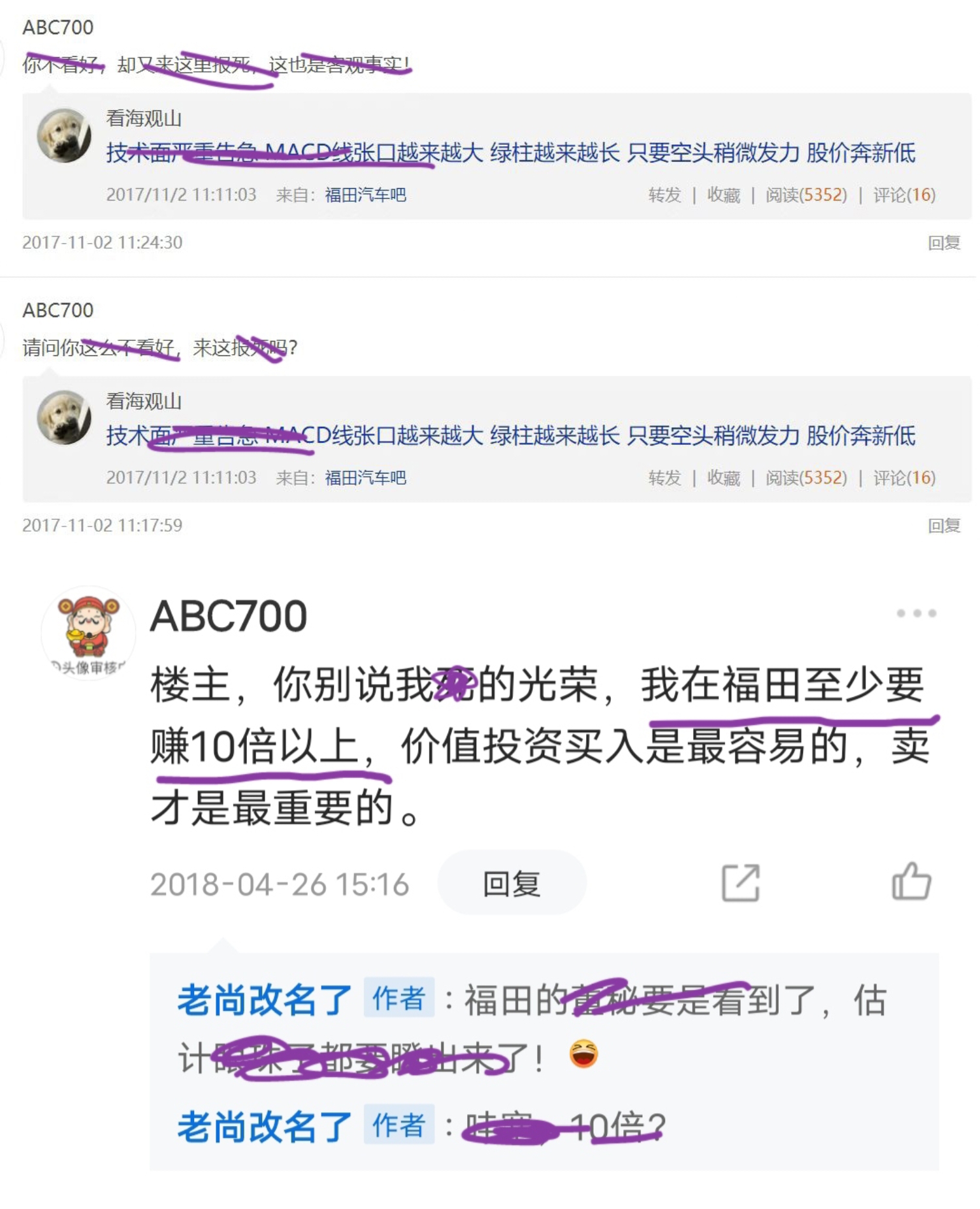Tap large ABC700 username heading

229,616
